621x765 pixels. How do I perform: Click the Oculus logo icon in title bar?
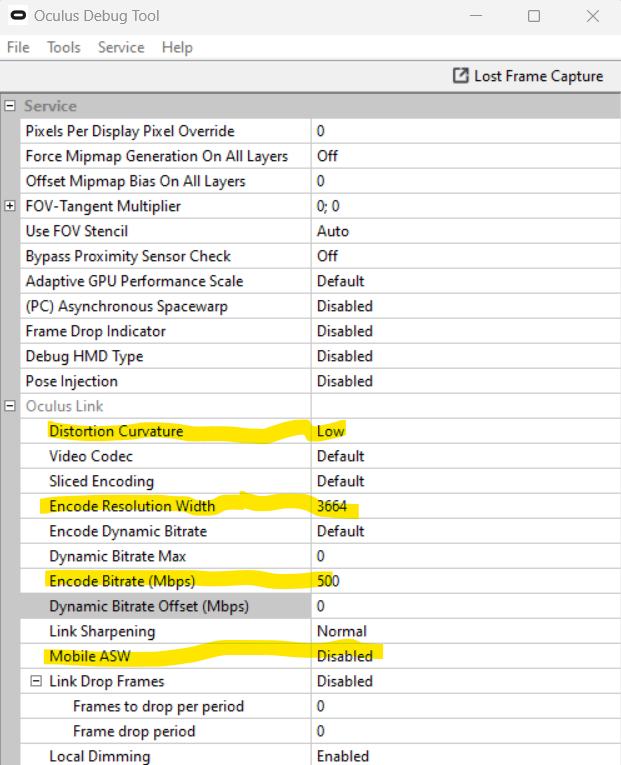(19, 16)
